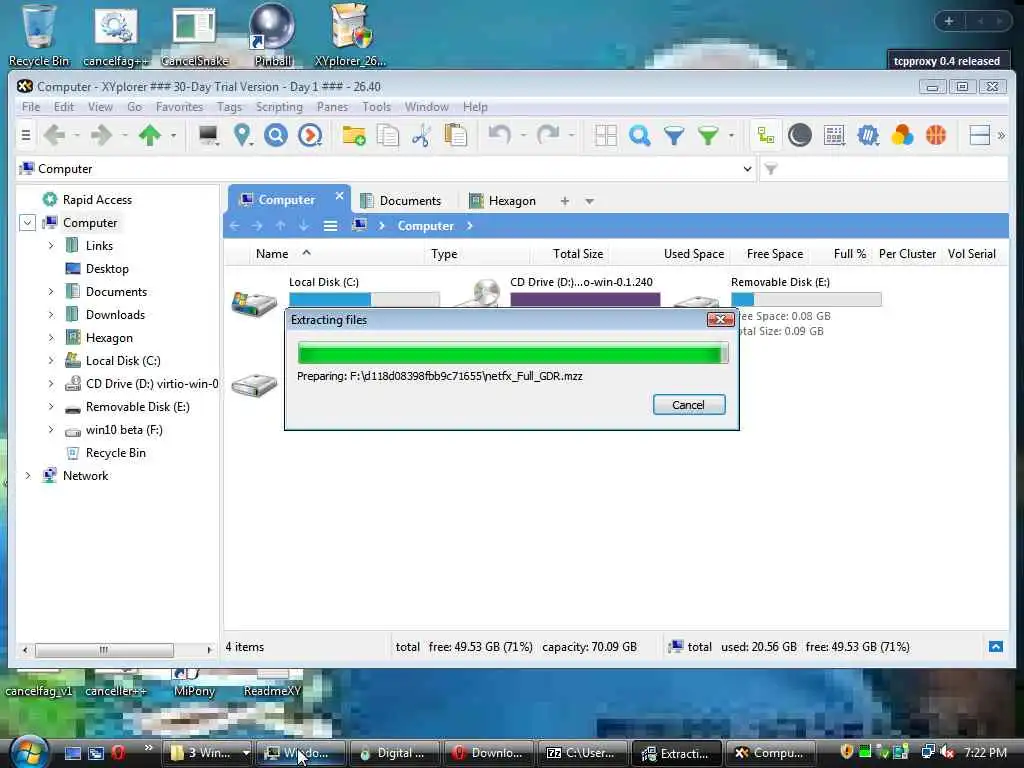The width and height of the screenshot is (1024, 768).
Task: Open the Favorites menu
Action: (x=179, y=106)
